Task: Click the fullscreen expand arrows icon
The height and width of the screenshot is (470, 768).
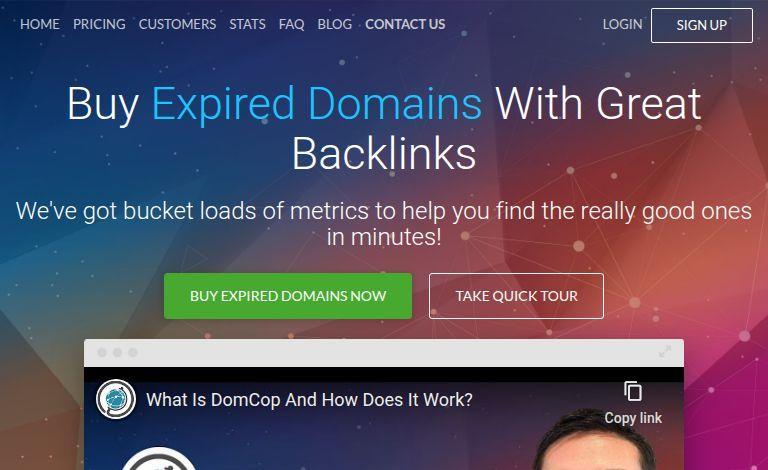Action: pyautogui.click(x=665, y=352)
